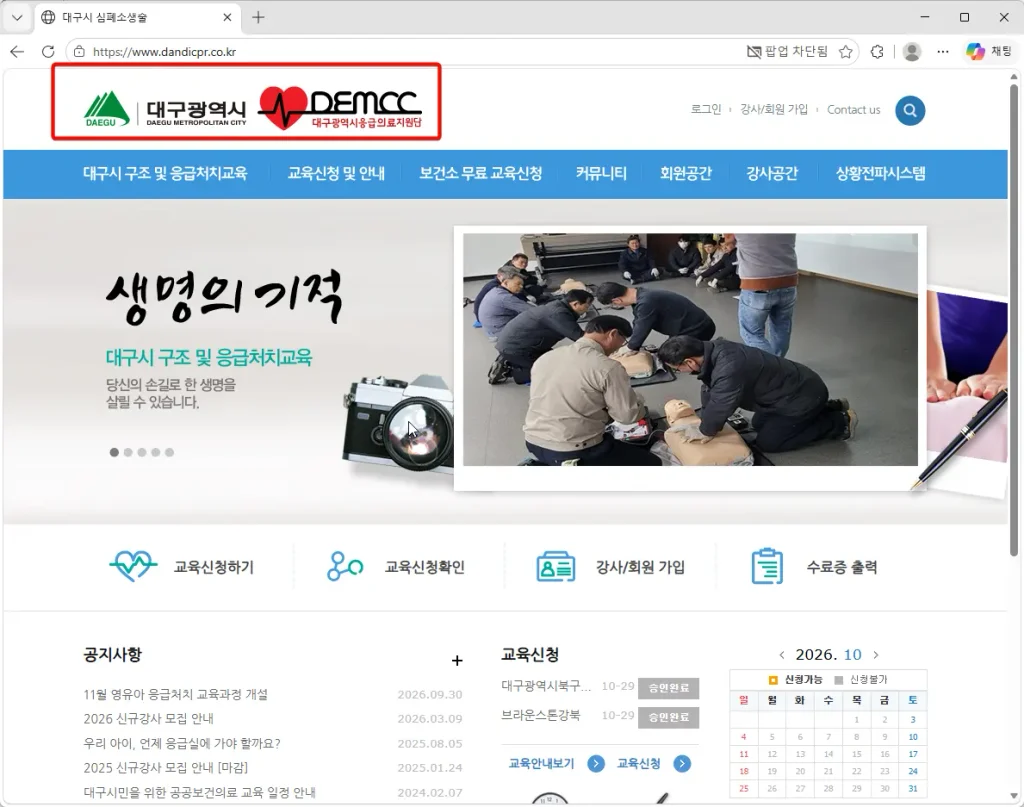Open the Copilot 채팅 button
The image size is (1024, 807).
(989, 52)
